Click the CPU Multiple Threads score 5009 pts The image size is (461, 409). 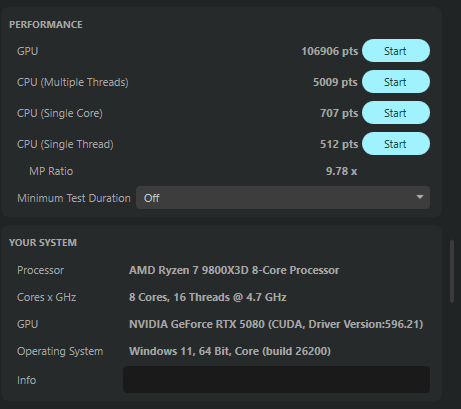click(335, 82)
